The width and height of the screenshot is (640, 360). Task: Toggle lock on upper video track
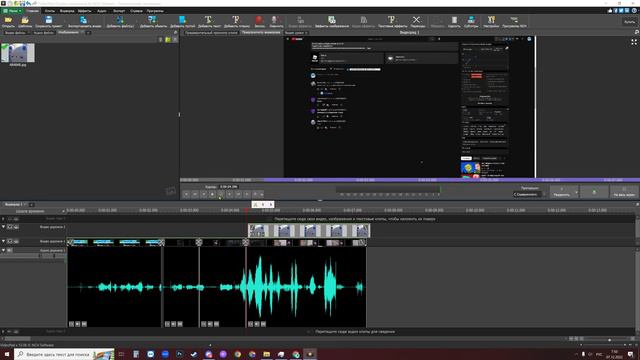tap(10, 227)
